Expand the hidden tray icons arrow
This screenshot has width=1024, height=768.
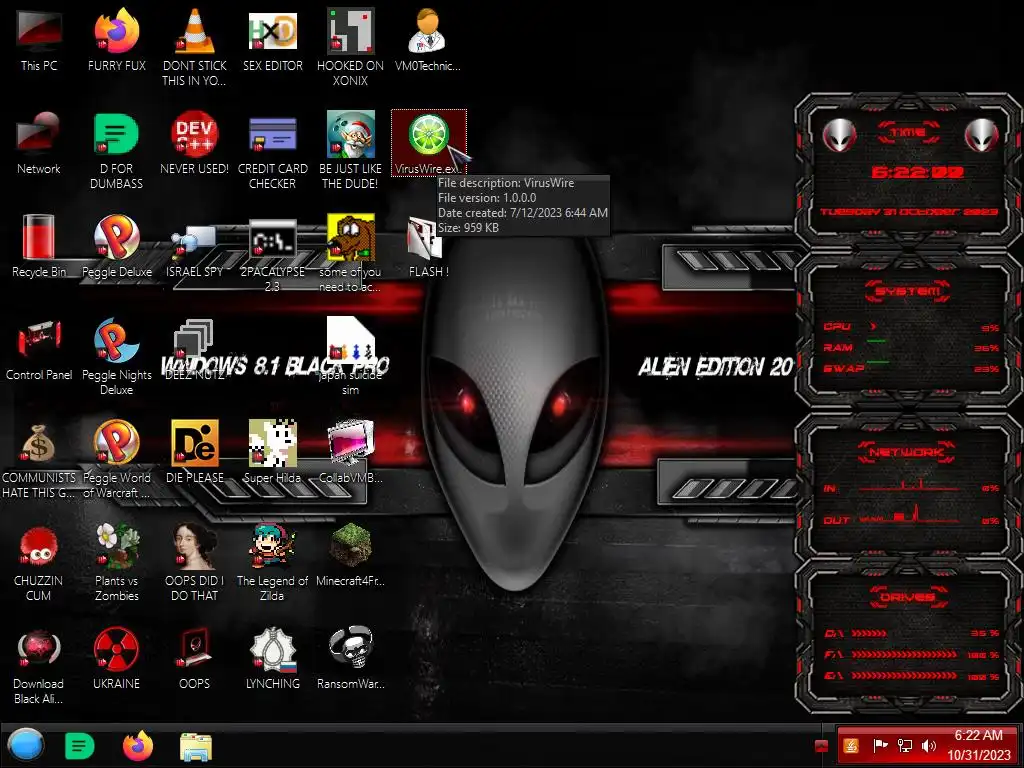point(822,745)
